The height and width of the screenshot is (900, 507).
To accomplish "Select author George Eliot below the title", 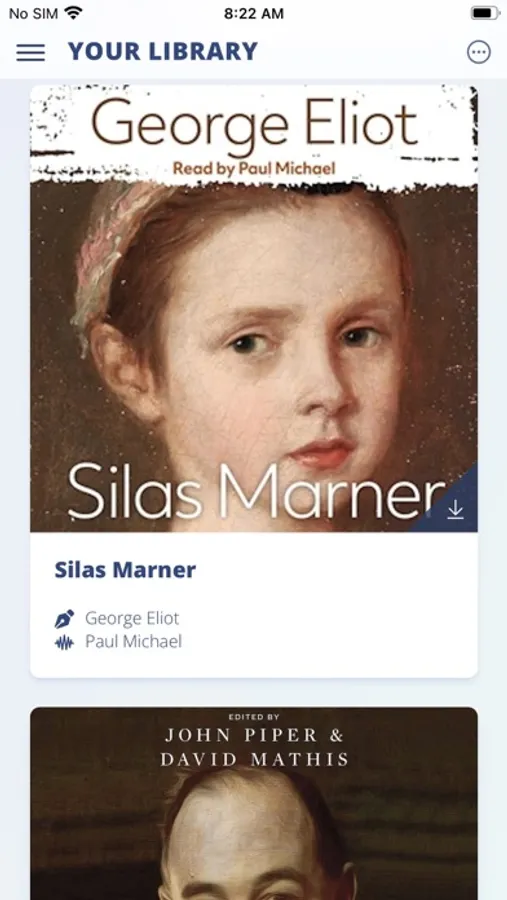I will click(132, 618).
